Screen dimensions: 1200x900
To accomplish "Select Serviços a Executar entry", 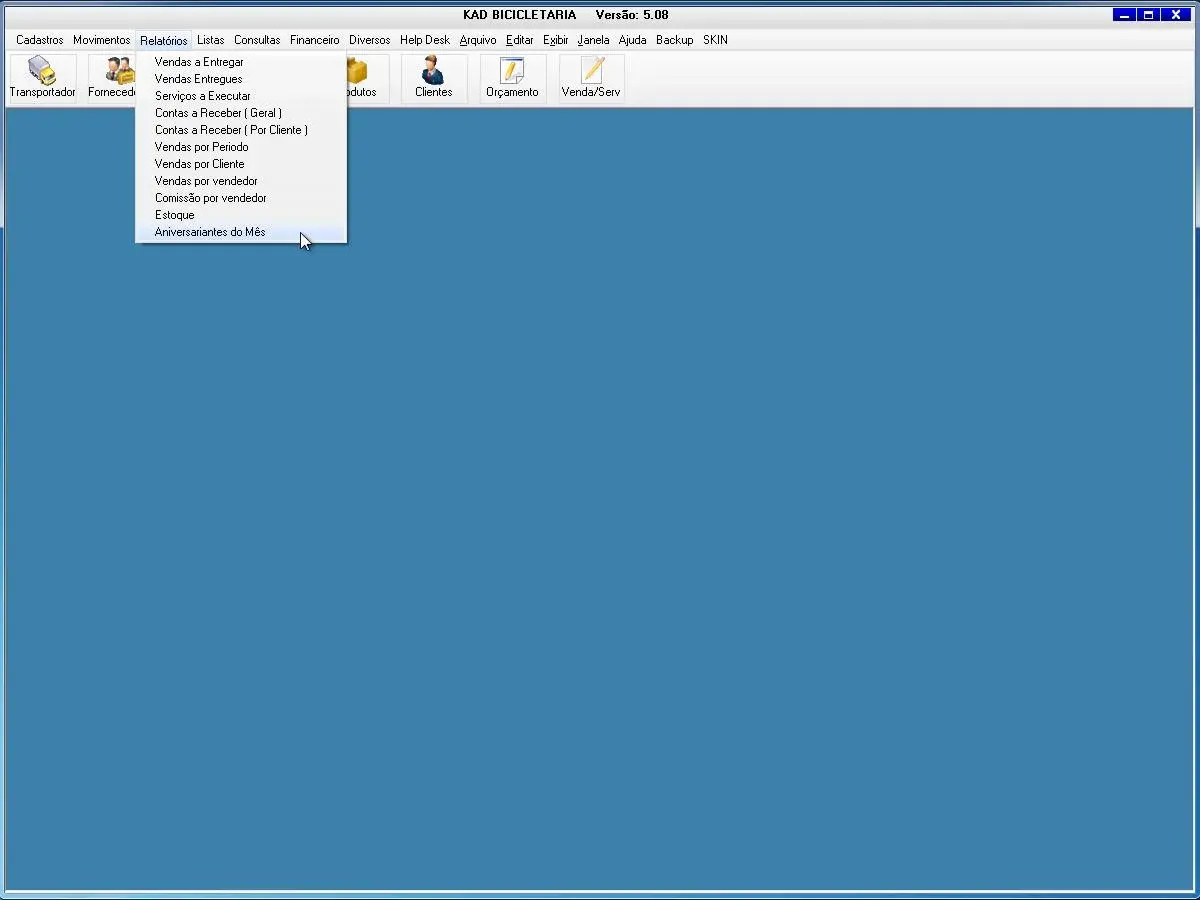I will [203, 96].
